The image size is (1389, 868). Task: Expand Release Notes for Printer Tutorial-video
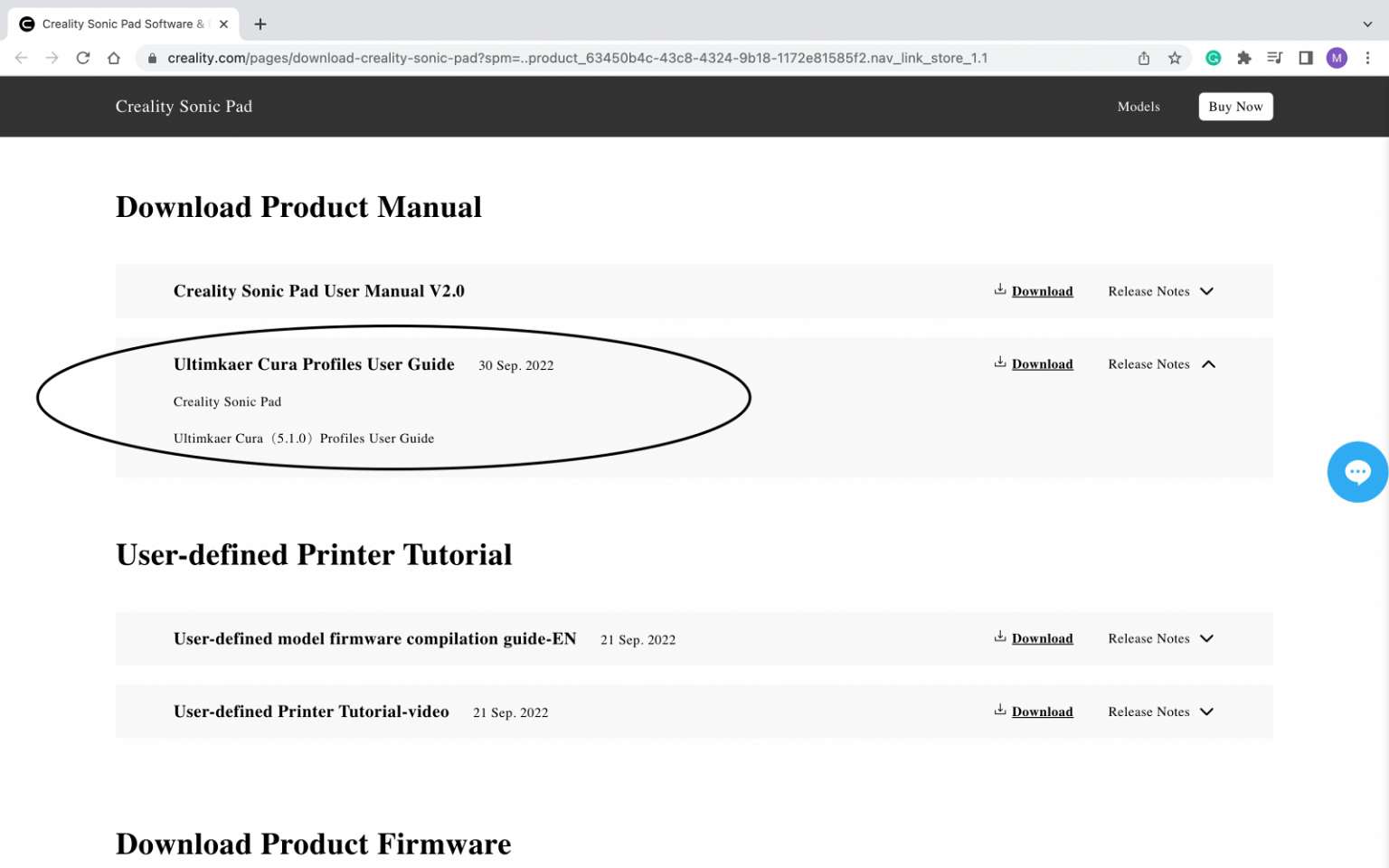[x=1160, y=712]
